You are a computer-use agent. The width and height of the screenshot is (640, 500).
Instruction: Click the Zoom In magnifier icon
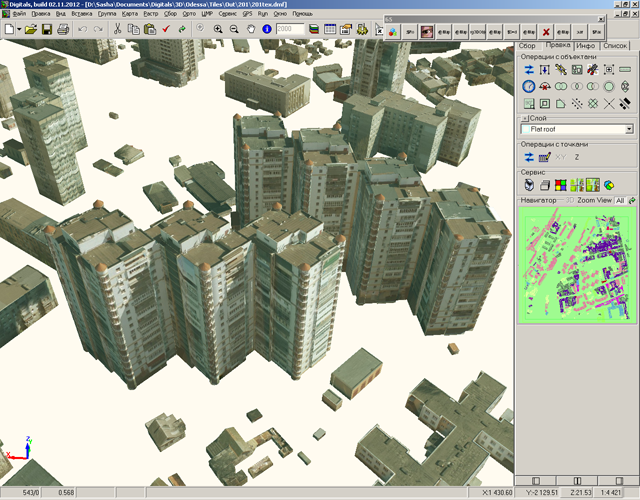[x=216, y=30]
